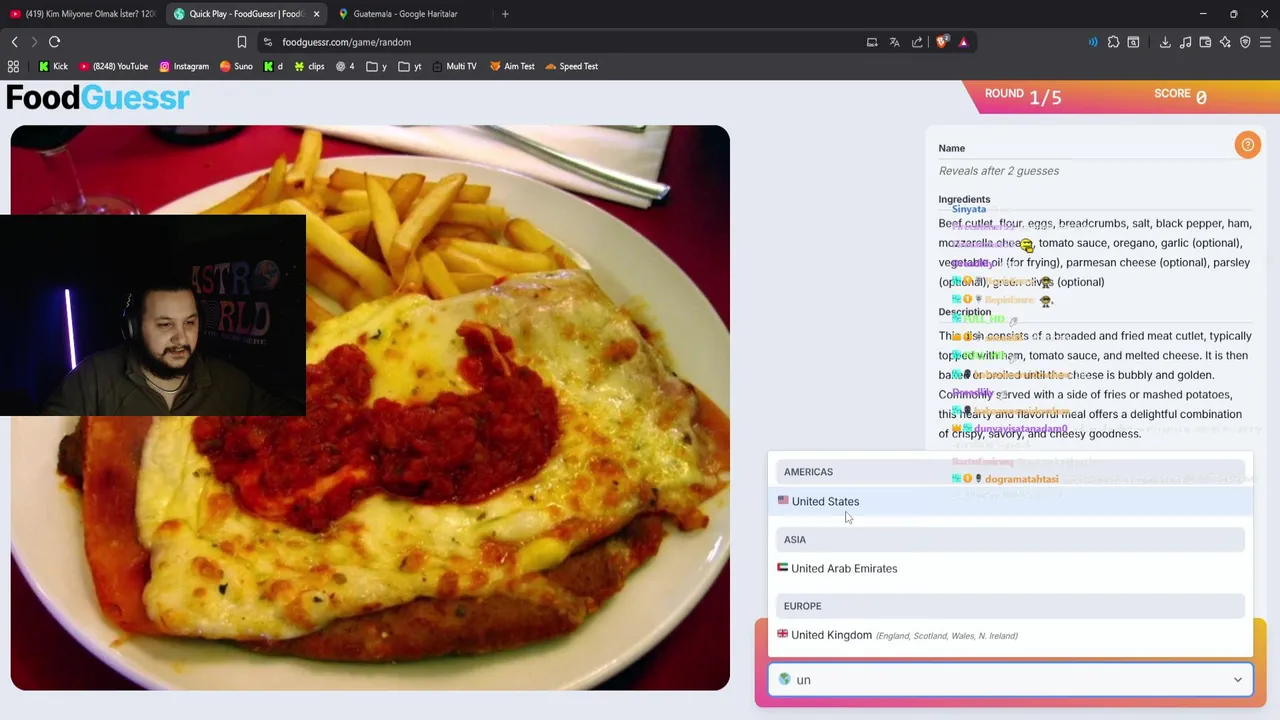The image size is (1280, 720).
Task: Expand the 'yt' bookmark folder
Action: click(x=409, y=66)
